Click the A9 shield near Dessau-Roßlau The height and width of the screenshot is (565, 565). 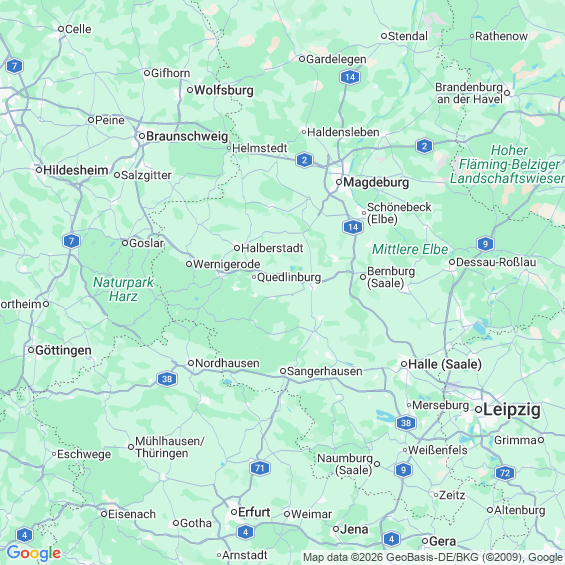(485, 244)
